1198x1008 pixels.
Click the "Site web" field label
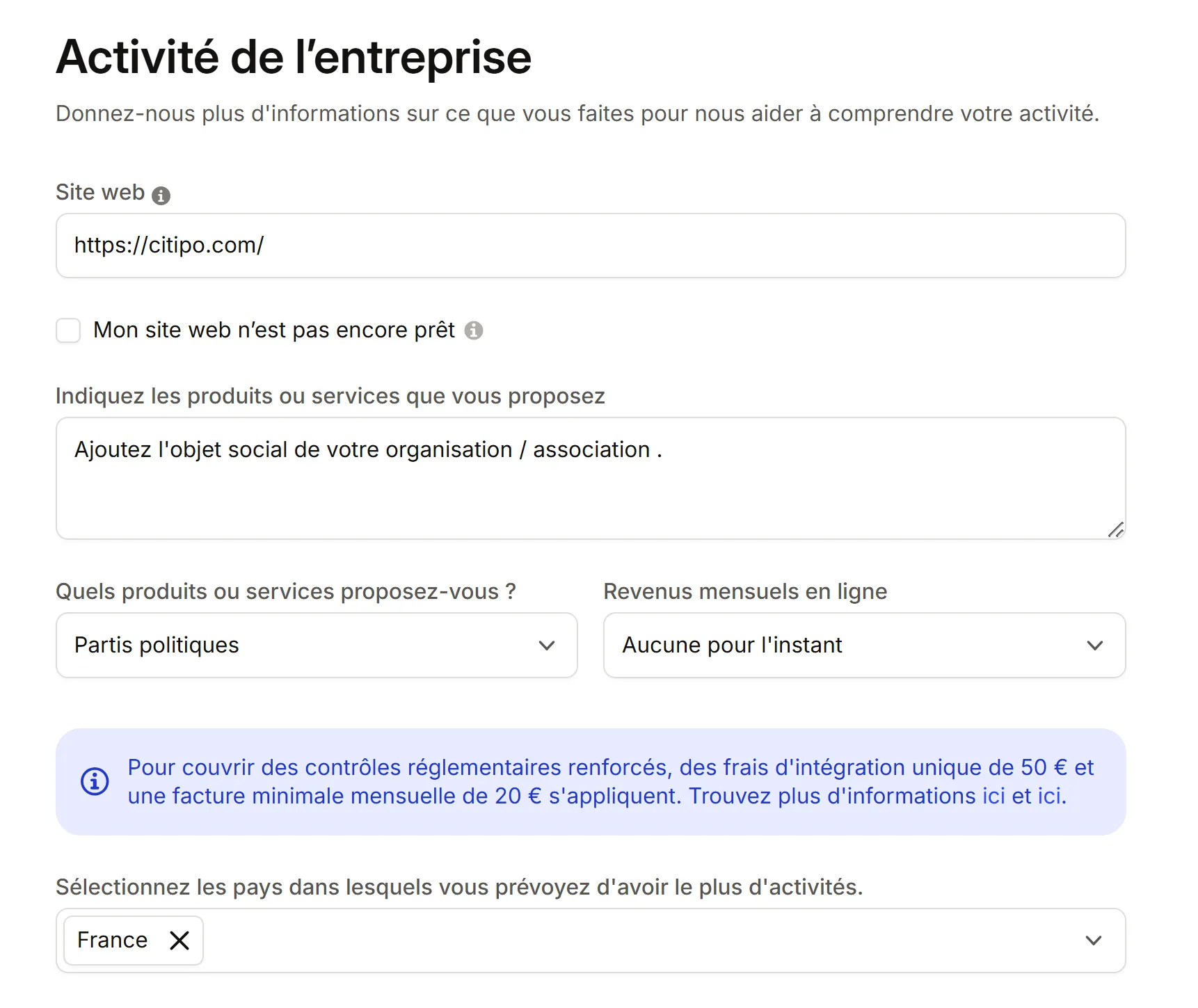(100, 193)
